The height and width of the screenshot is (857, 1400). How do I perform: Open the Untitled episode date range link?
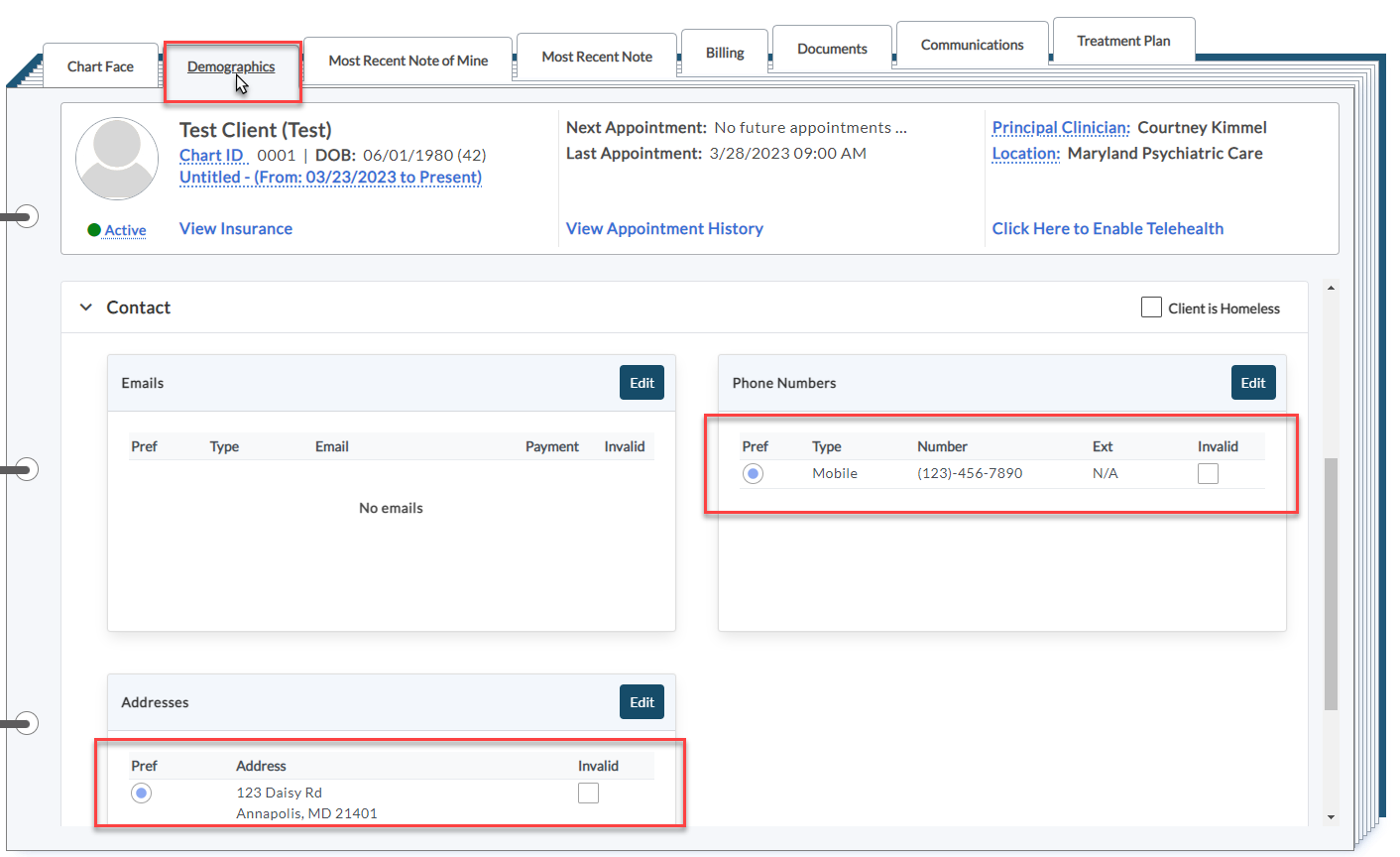pyautogui.click(x=330, y=177)
